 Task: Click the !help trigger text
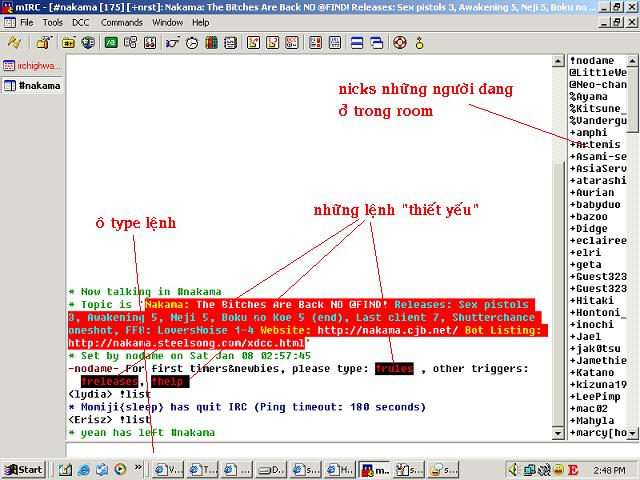pos(170,382)
